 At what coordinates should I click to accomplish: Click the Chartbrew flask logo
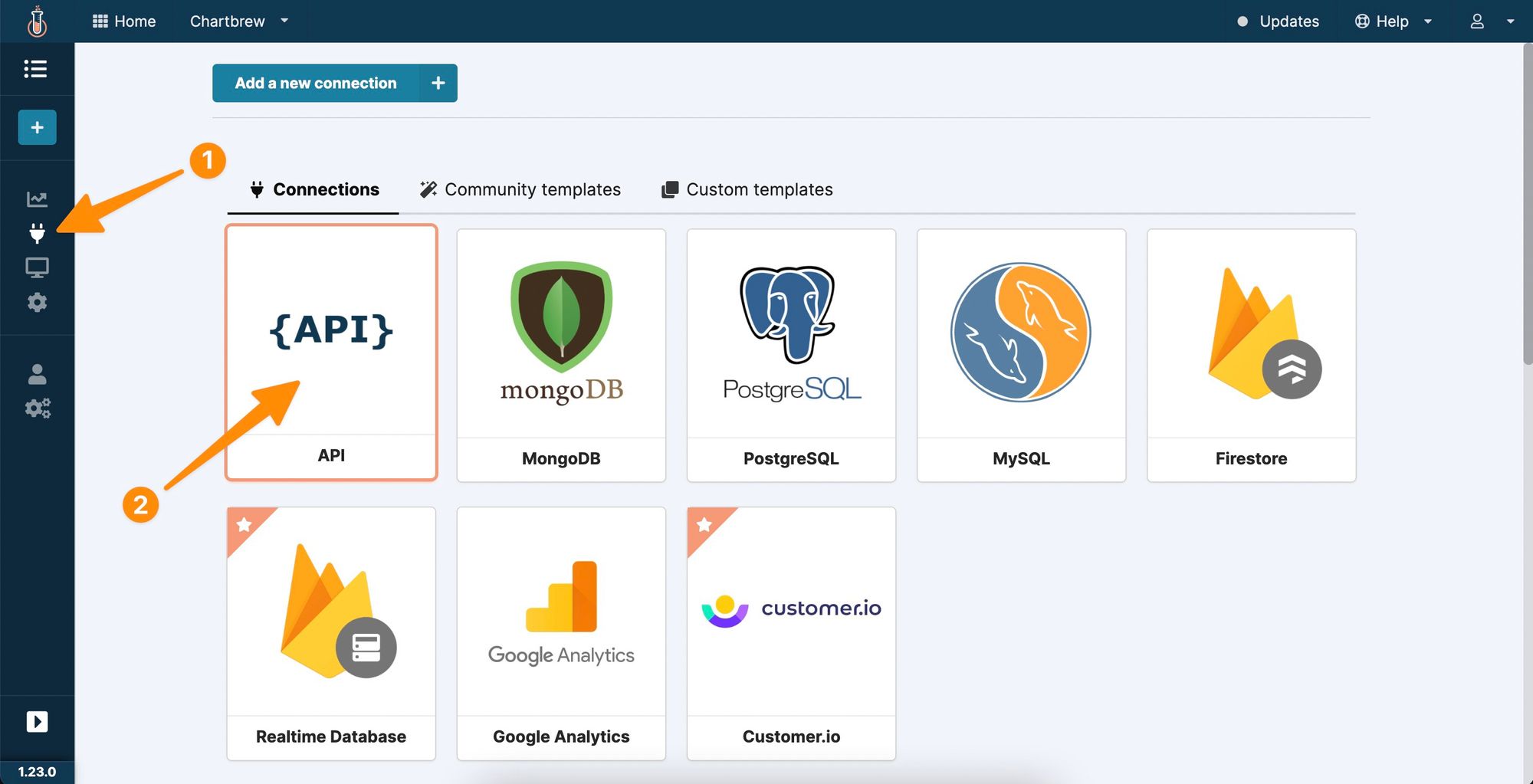[x=37, y=21]
